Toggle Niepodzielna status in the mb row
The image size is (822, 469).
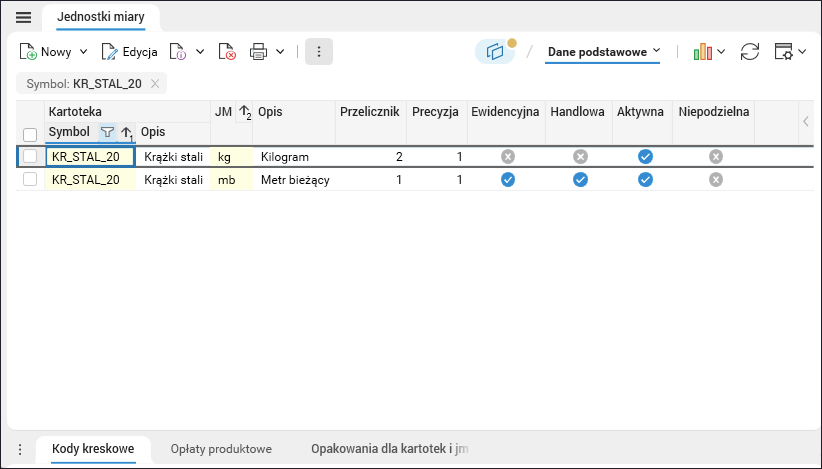pos(716,179)
